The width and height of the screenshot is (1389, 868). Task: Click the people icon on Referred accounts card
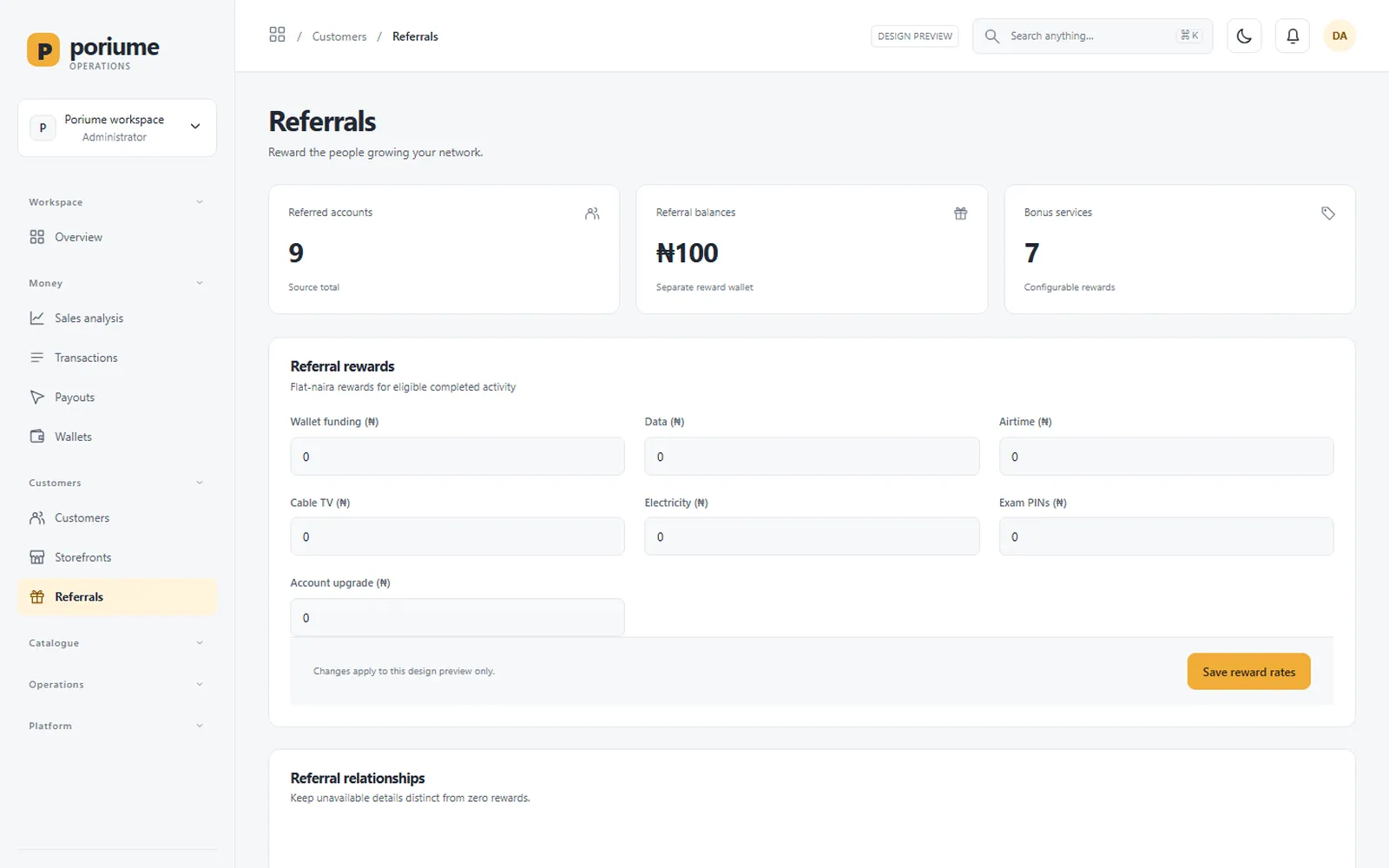click(592, 214)
